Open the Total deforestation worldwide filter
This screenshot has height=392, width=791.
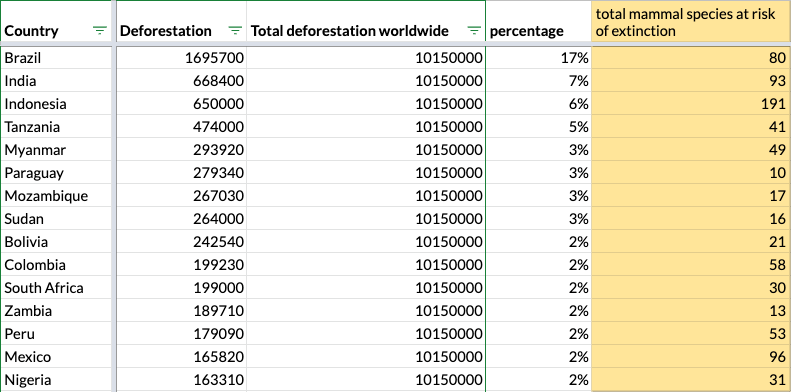point(474,31)
